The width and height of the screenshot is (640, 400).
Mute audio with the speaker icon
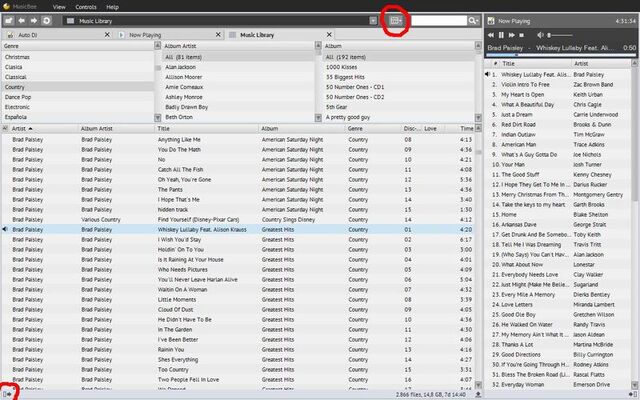coord(540,35)
